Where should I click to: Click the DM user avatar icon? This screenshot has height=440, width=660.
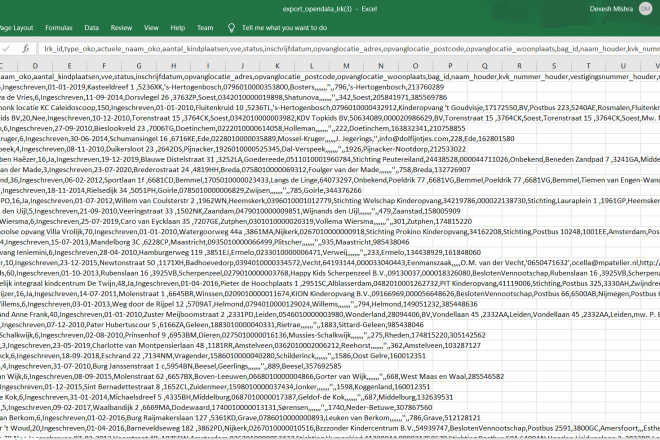645,9
